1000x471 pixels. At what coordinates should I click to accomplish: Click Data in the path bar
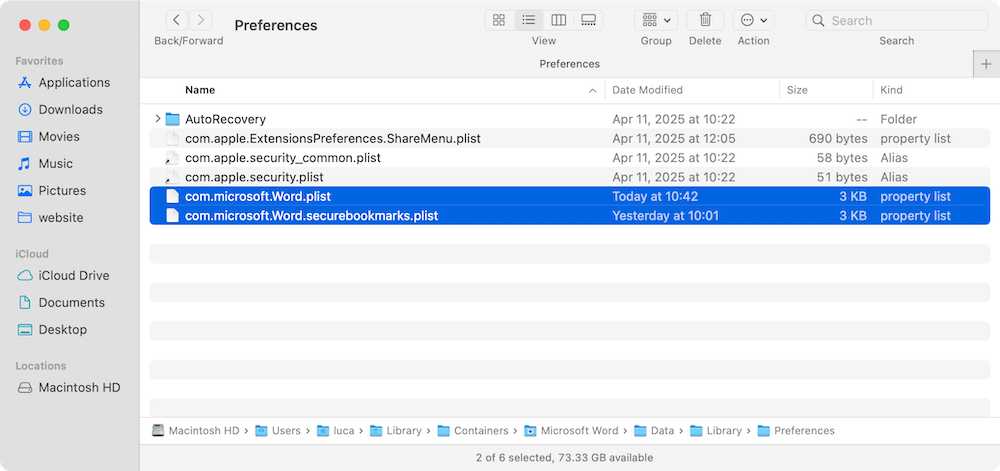pos(654,431)
